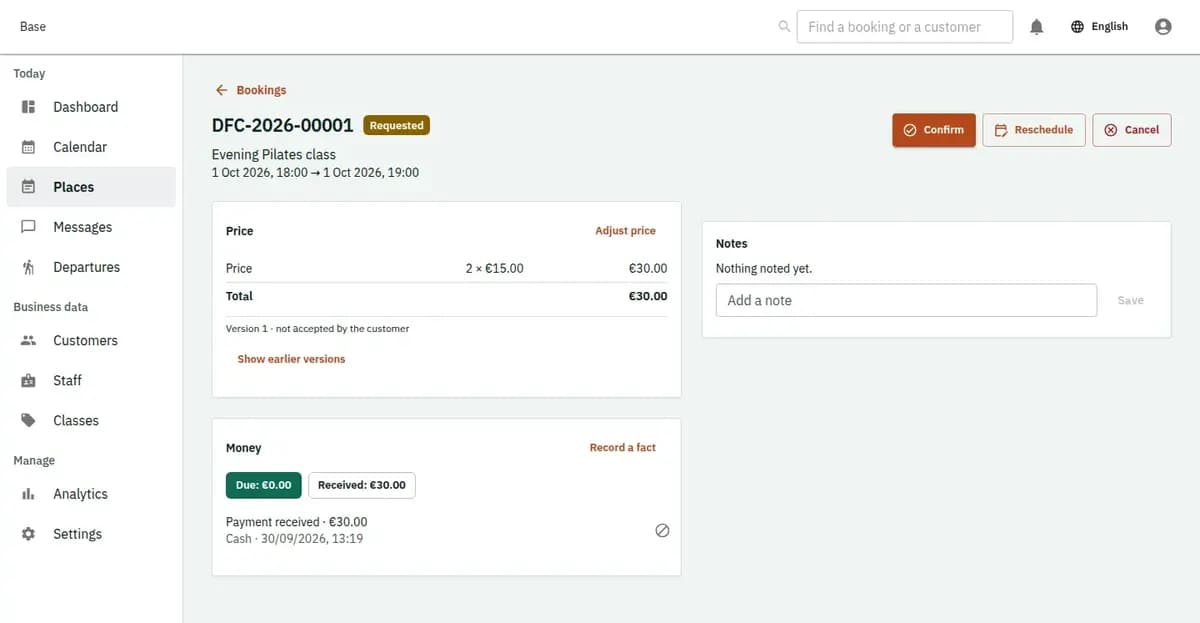1200x623 pixels.
Task: Click the Payment received · €30.00 entry
Action: click(x=297, y=522)
